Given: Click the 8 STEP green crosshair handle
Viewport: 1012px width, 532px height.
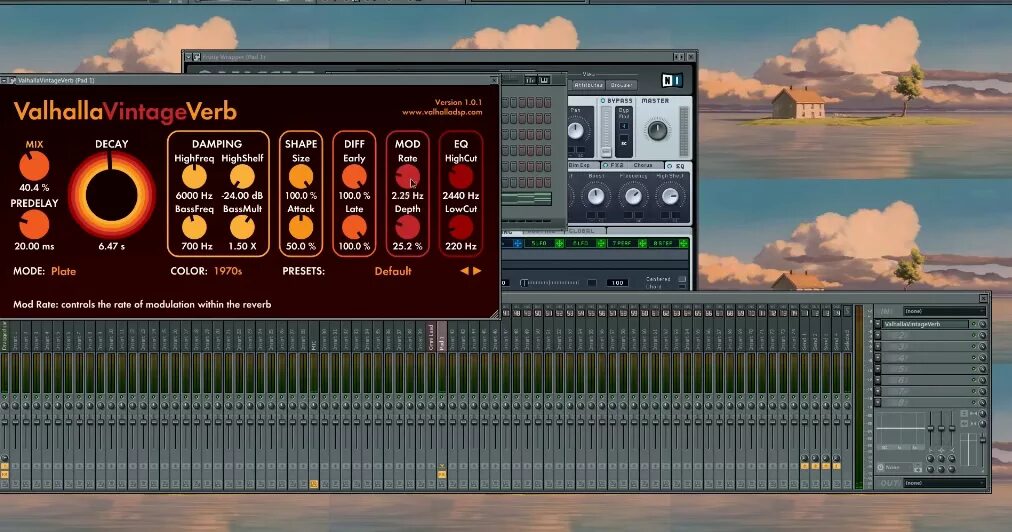Looking at the screenshot, I should (x=683, y=243).
